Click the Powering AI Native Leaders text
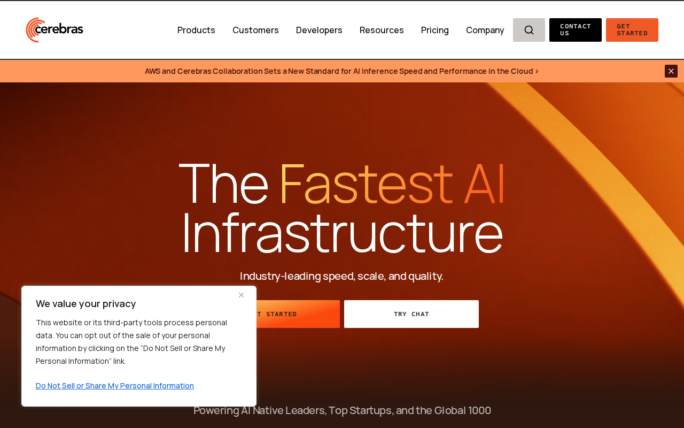The image size is (684, 428). tap(341, 410)
